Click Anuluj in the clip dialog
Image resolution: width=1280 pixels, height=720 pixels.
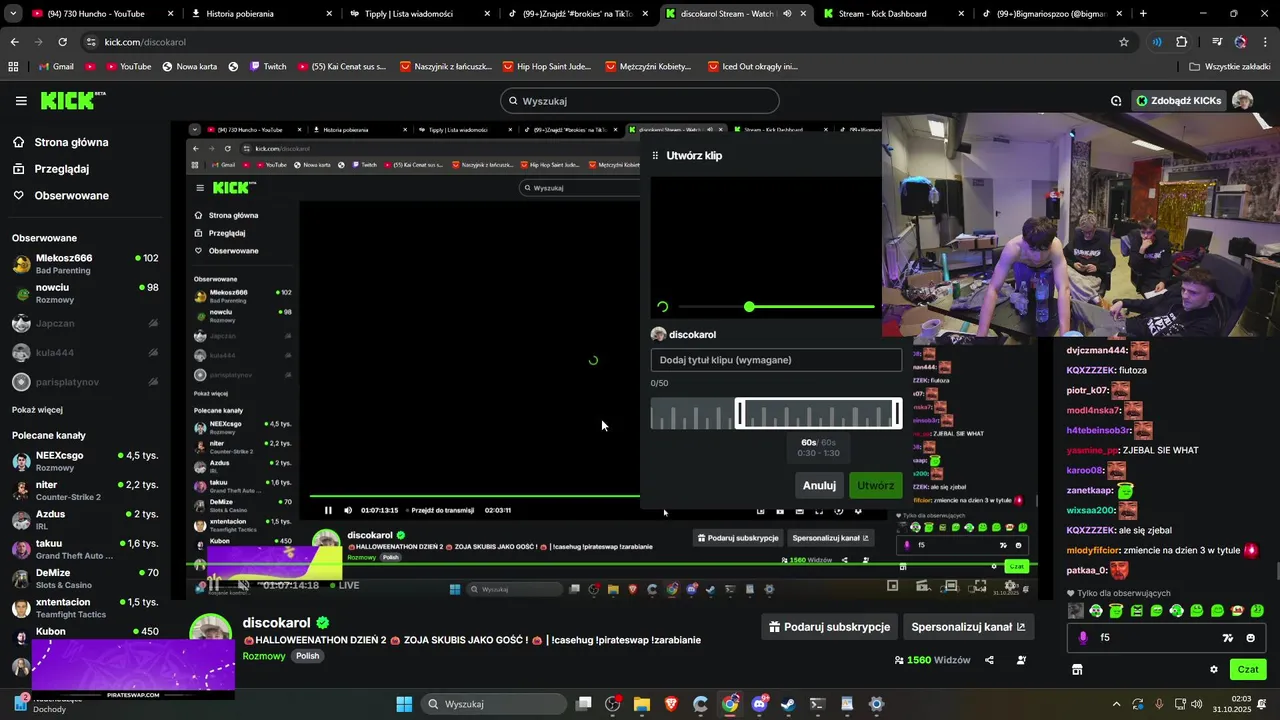[x=819, y=485]
